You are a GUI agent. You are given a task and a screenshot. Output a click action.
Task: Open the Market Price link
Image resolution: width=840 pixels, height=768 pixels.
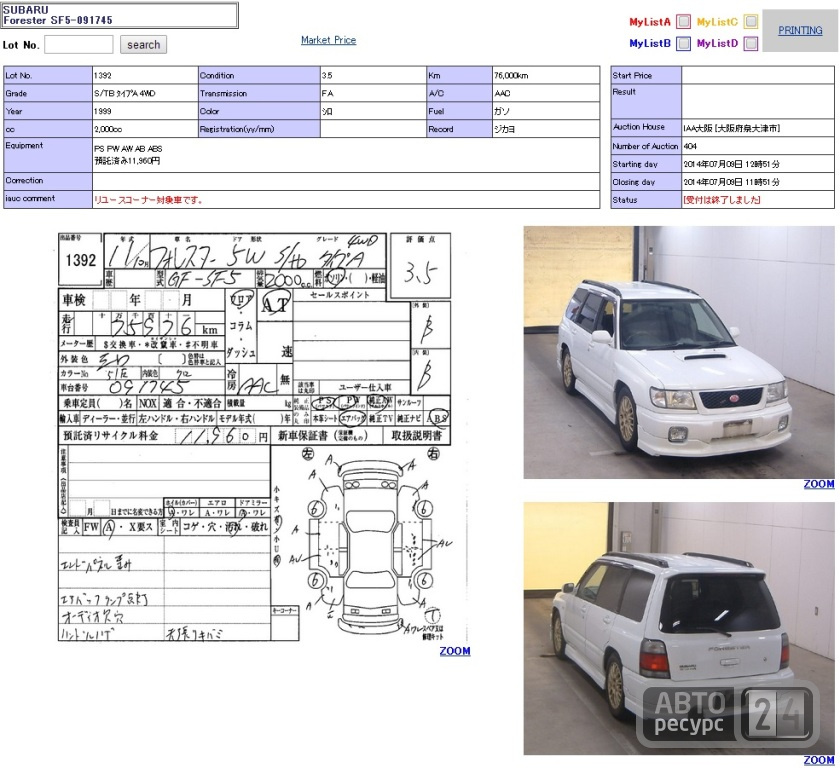coord(328,40)
